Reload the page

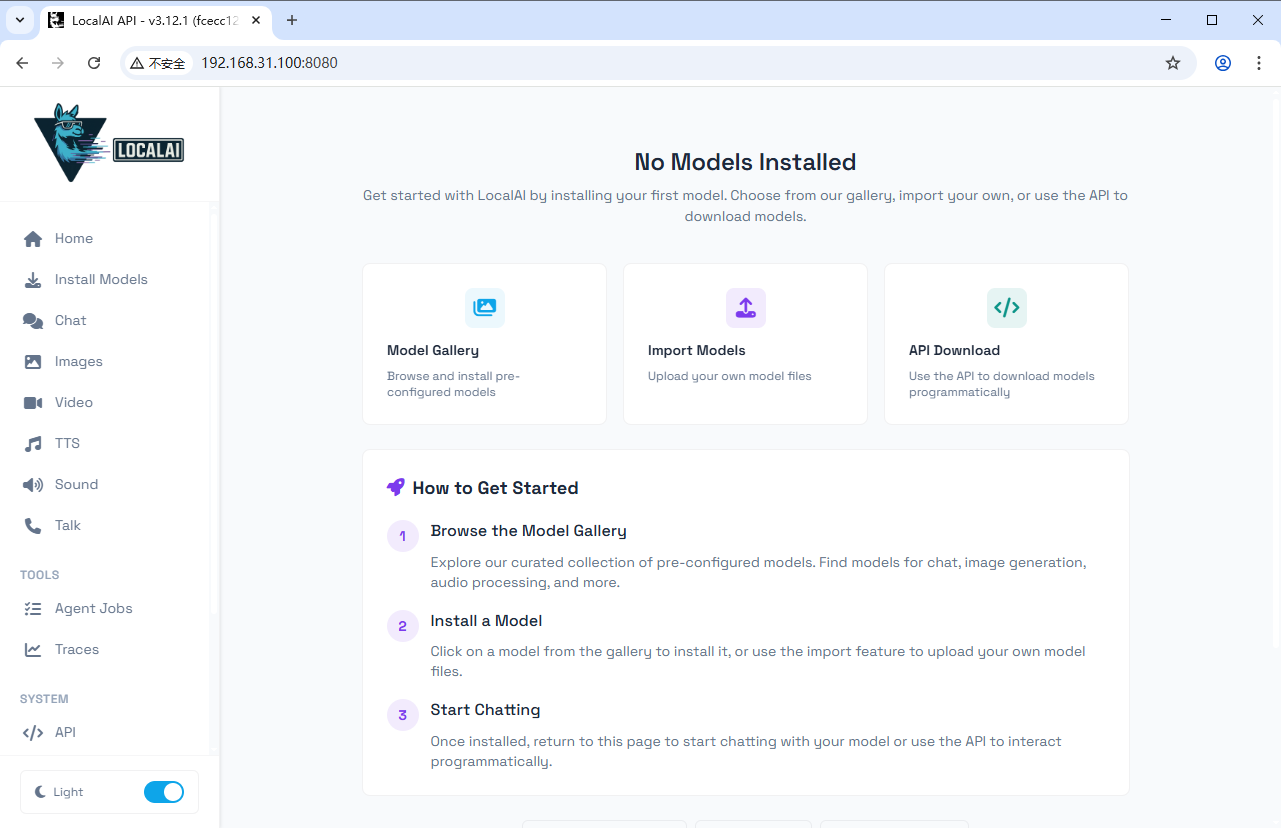point(94,63)
